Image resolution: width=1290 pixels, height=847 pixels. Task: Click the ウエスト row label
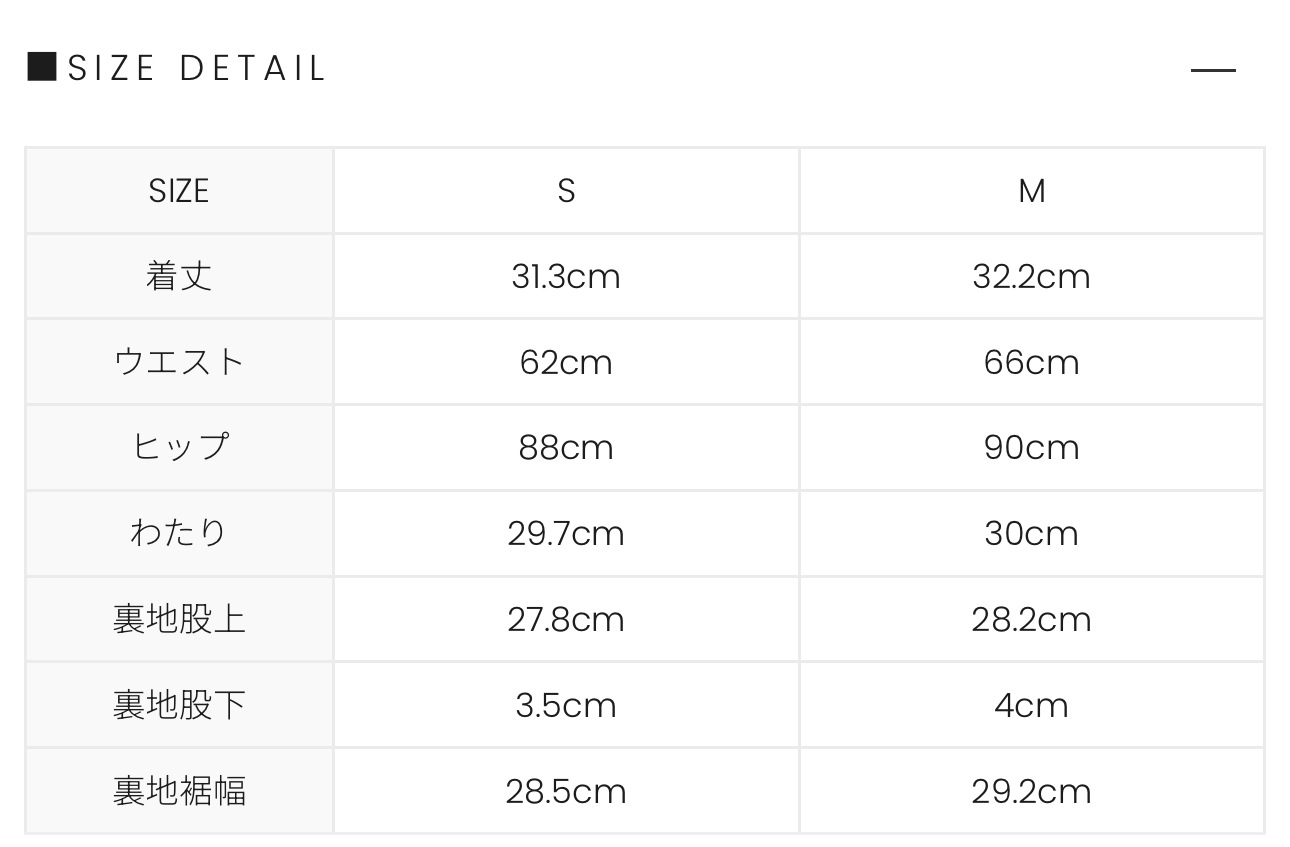coord(179,362)
